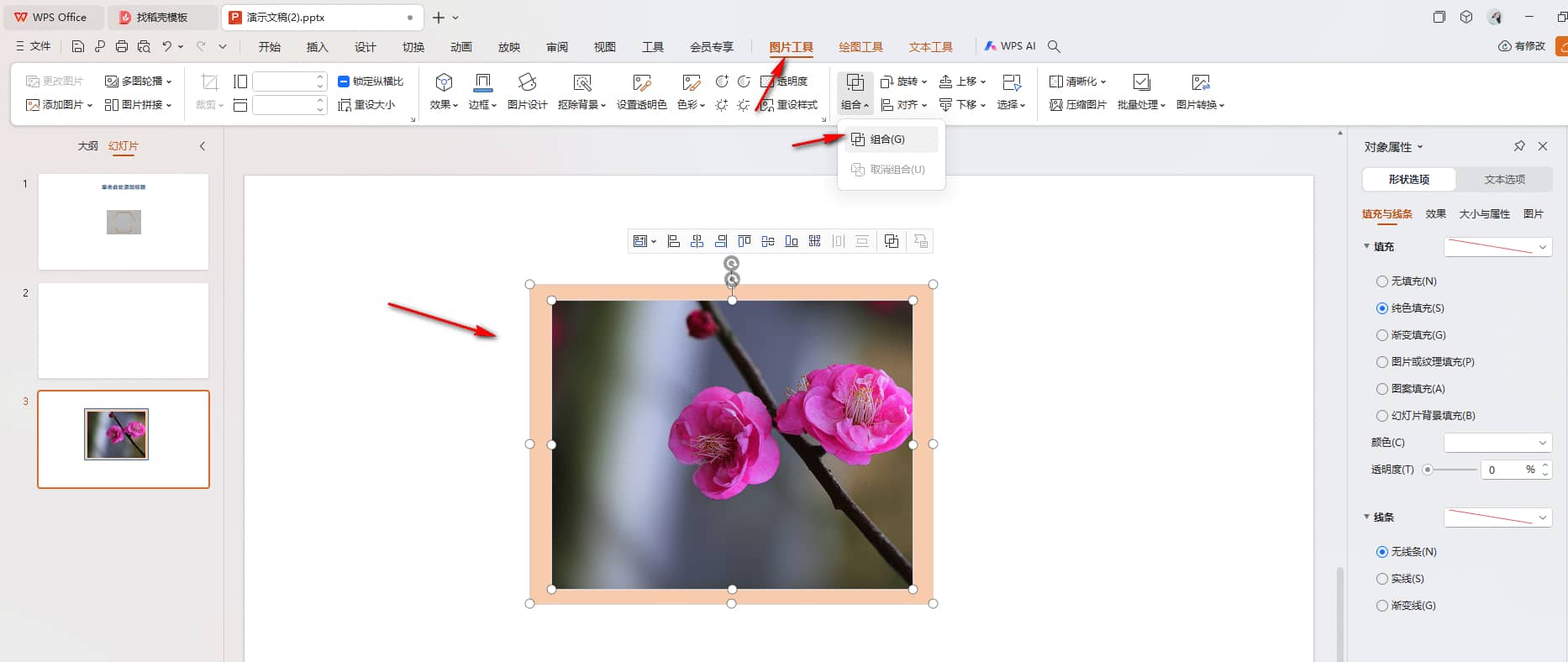Click Align Right in floating toolbar
The width and height of the screenshot is (1568, 662).
coord(720,241)
